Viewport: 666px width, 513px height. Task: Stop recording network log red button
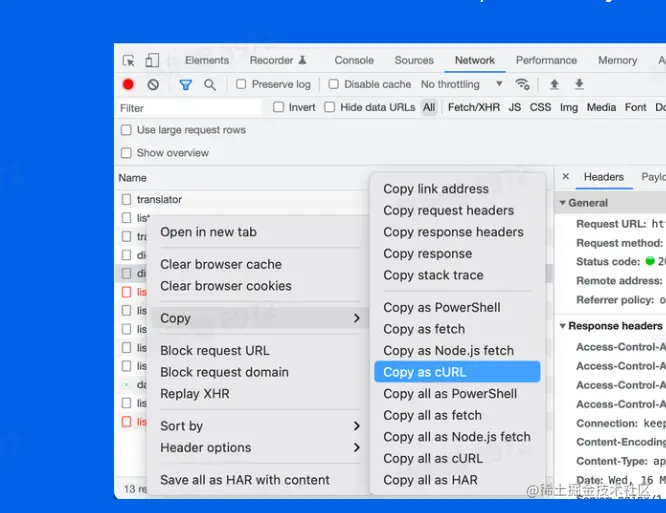pyautogui.click(x=128, y=85)
